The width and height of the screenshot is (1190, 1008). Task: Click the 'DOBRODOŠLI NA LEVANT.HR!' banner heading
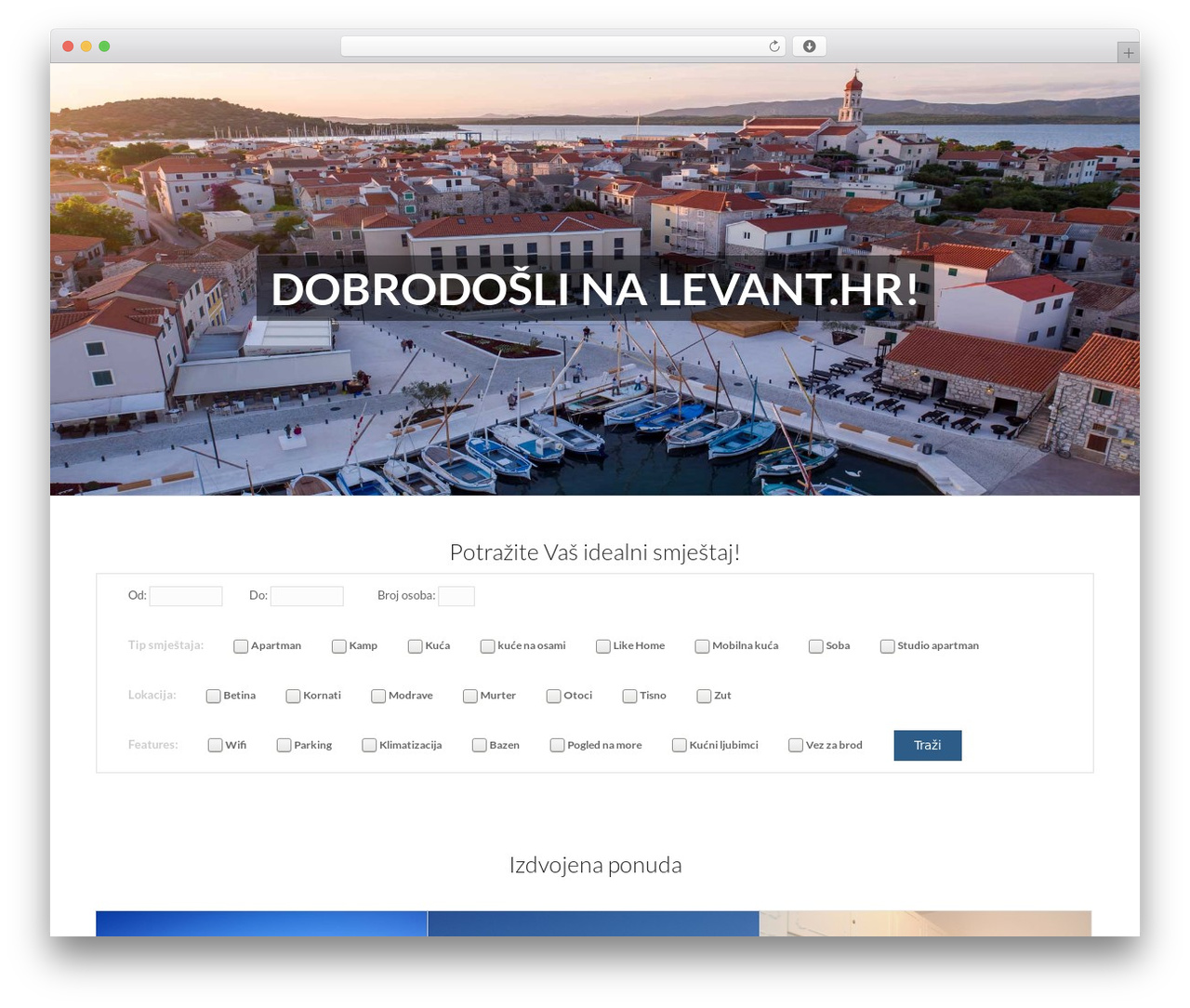tap(595, 289)
